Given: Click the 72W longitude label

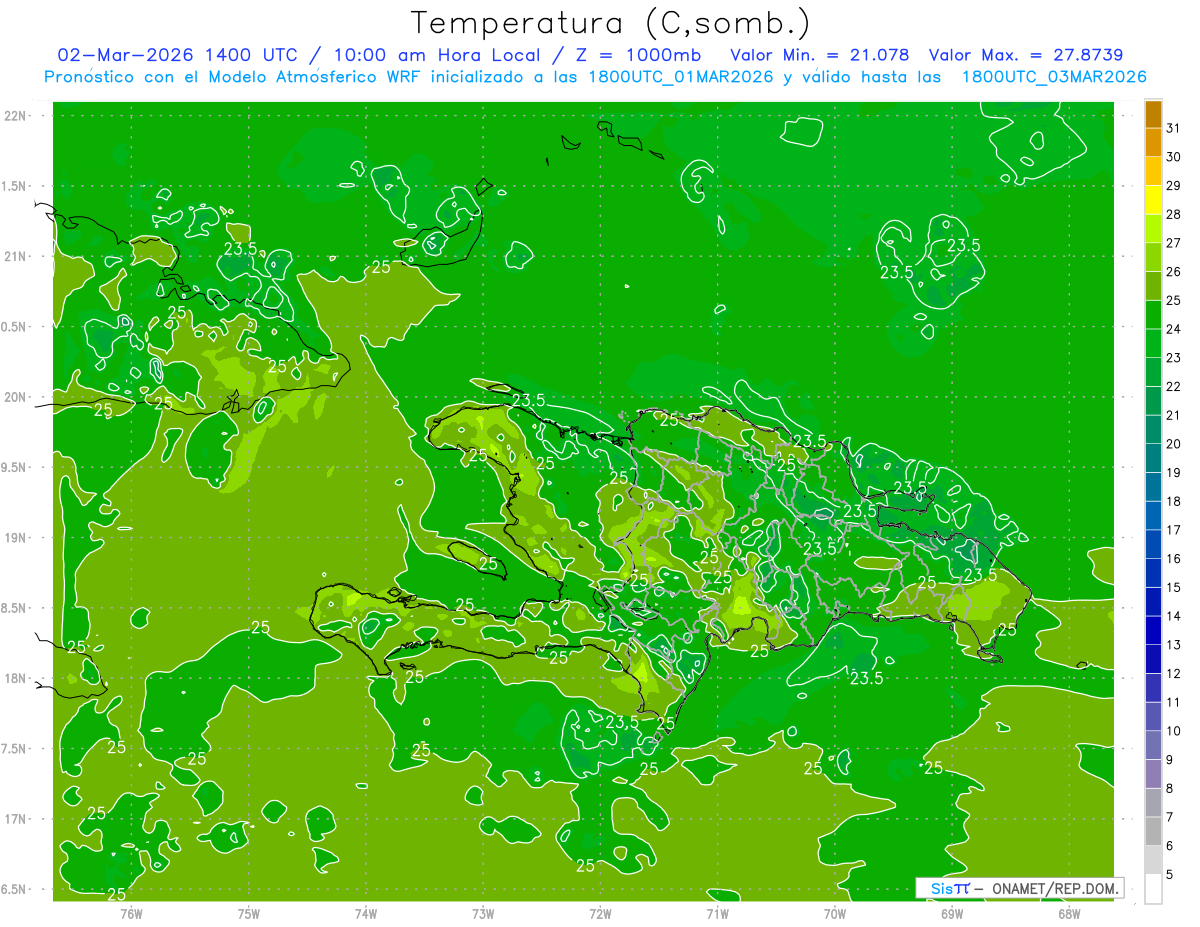Looking at the screenshot, I should point(600,913).
